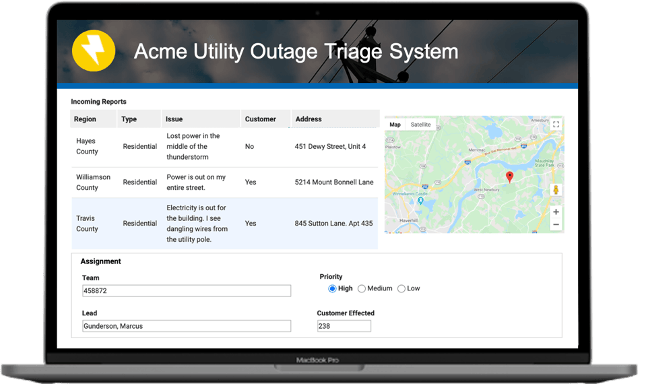Click the 'Incoming Reports' heading
This screenshot has height=385, width=647.
99,103
